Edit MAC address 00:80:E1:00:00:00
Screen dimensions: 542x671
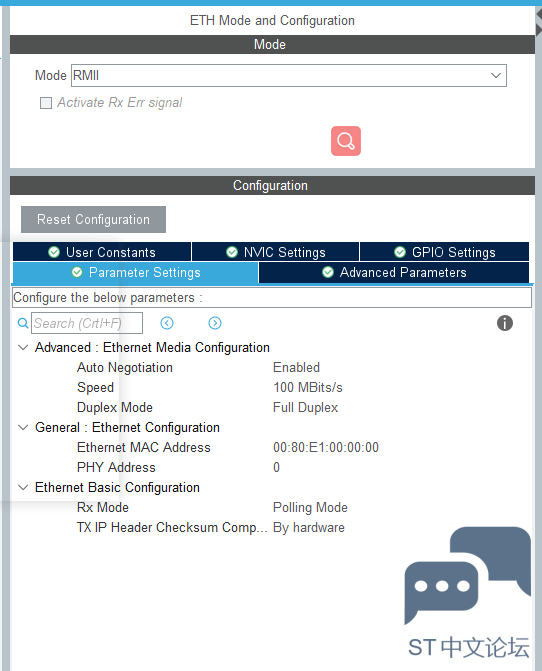[x=326, y=448]
